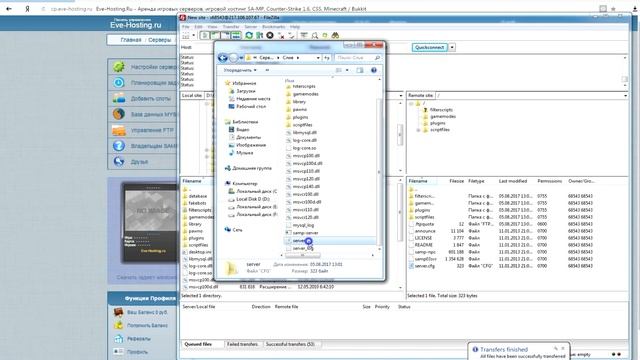Sort remote list by Filesize column
The width and height of the screenshot is (640, 360).
point(456,181)
